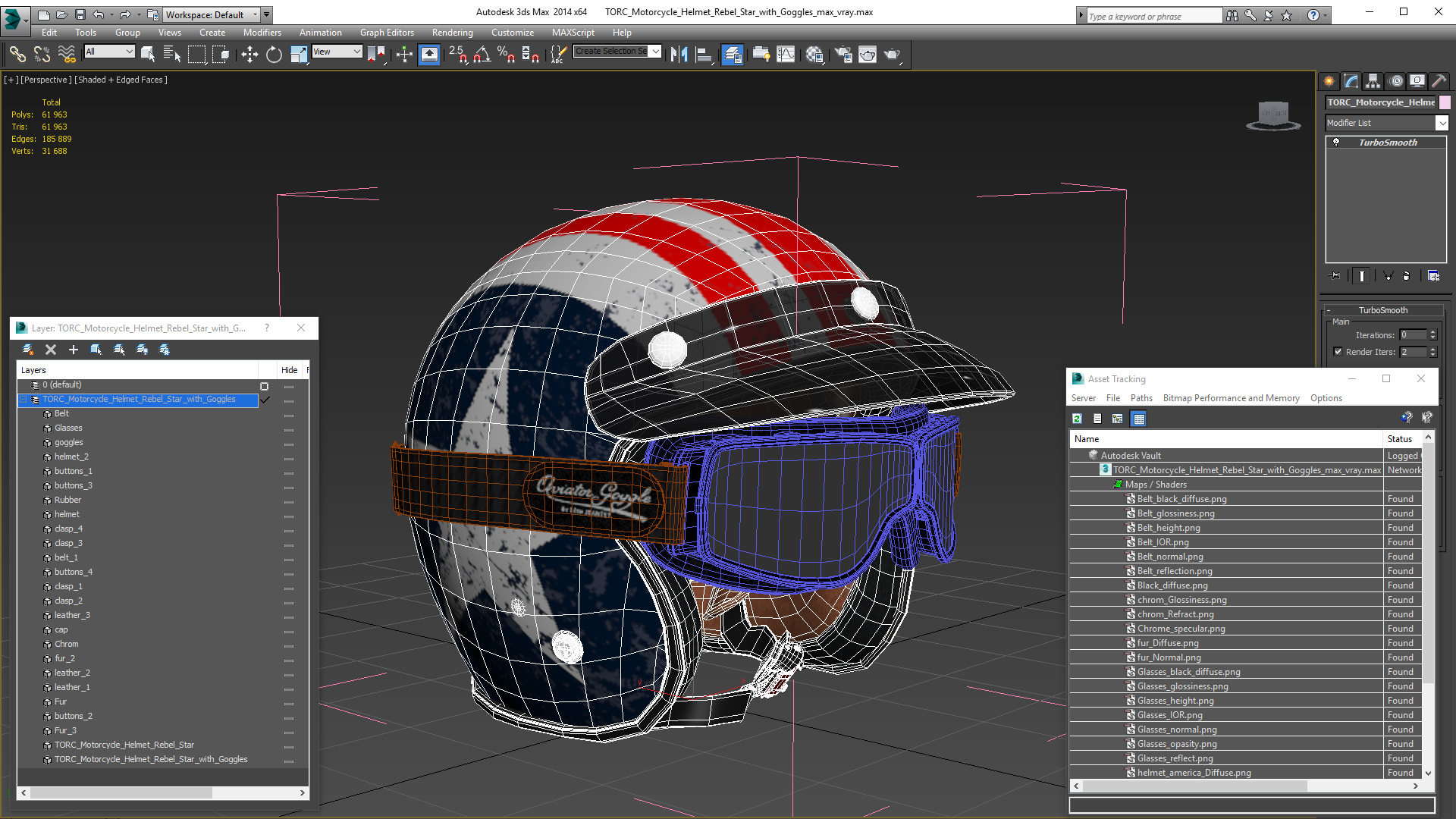
Task: Open the Utilities command panel tab
Action: [1439, 80]
